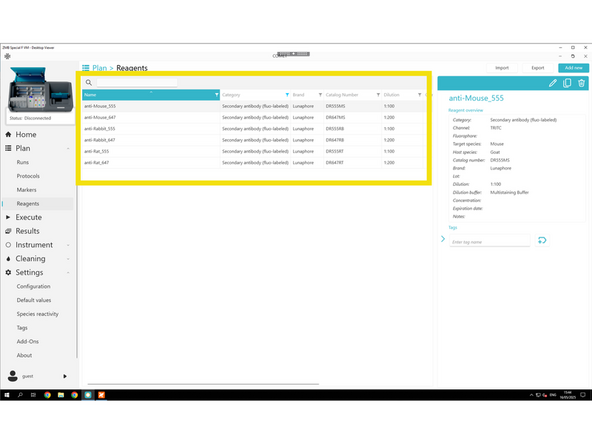
Task: Select the anti-Mouse_647 row
Action: [254, 117]
